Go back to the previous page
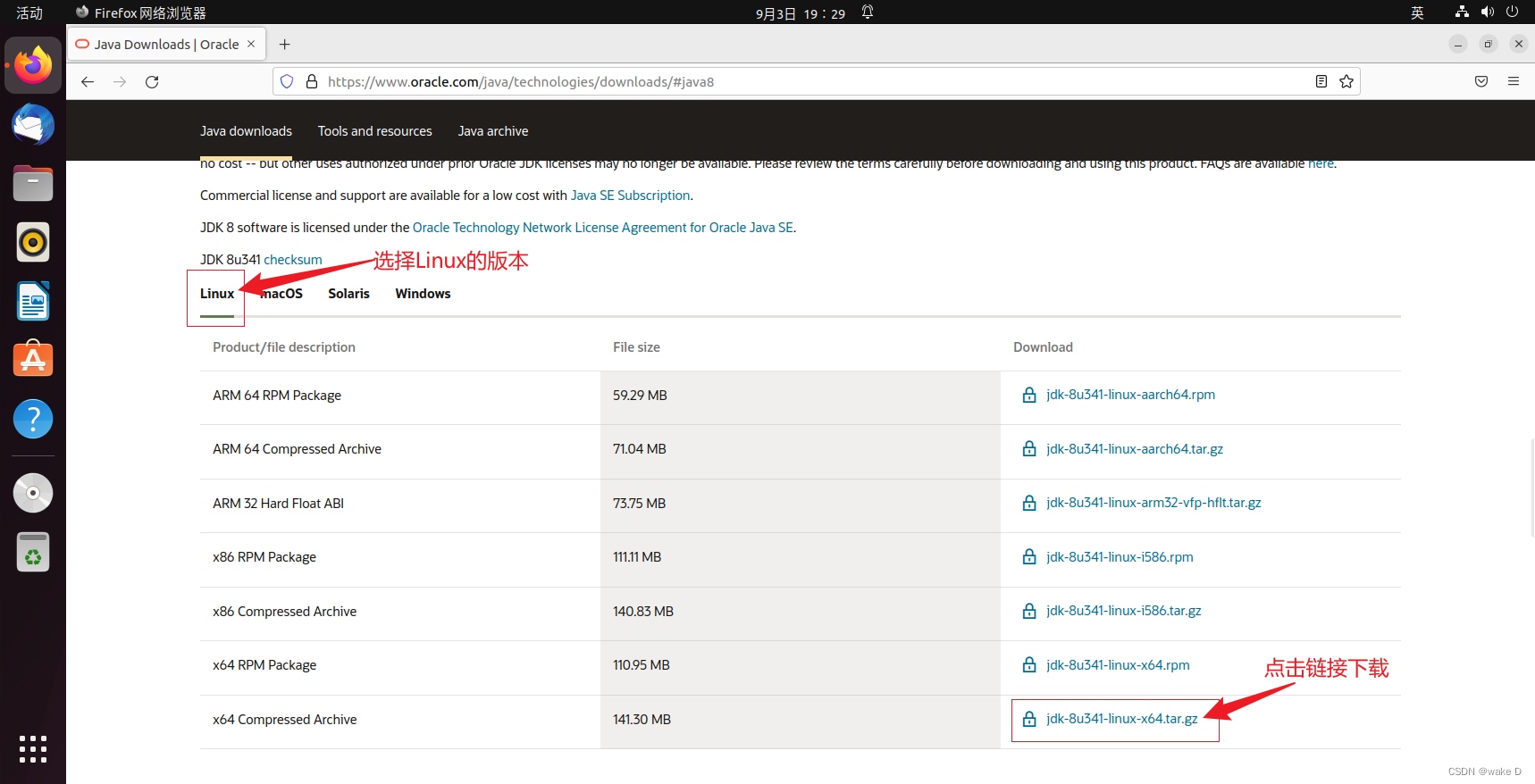The height and width of the screenshot is (784, 1535). (x=88, y=81)
